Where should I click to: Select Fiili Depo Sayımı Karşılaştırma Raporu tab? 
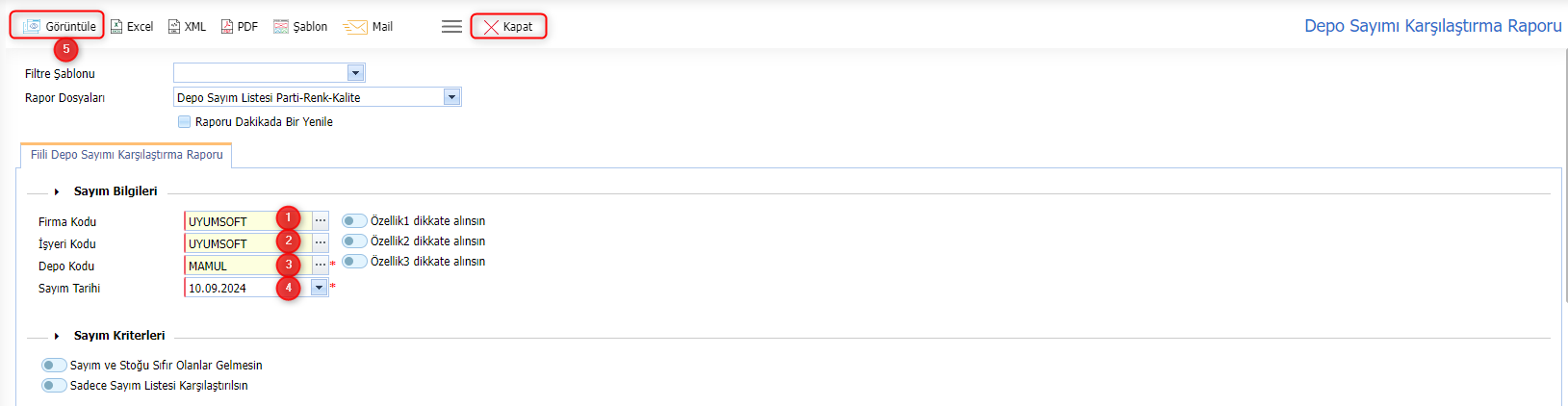coord(126,155)
